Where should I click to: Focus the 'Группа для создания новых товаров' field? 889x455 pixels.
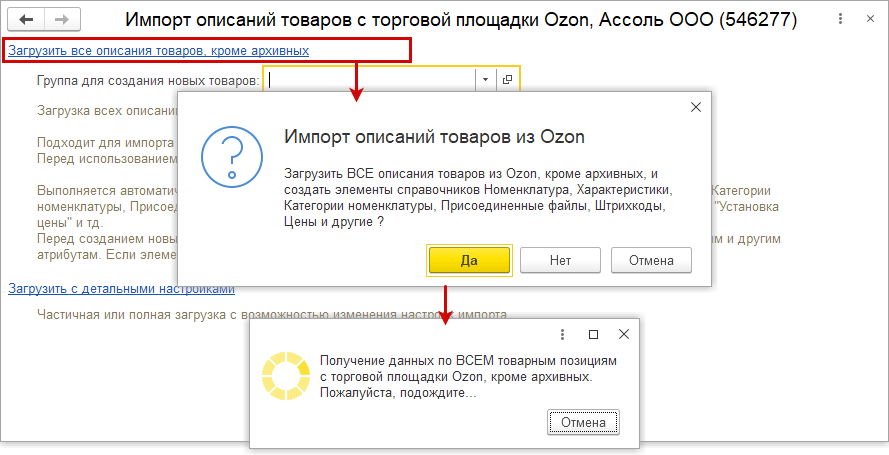(369, 80)
